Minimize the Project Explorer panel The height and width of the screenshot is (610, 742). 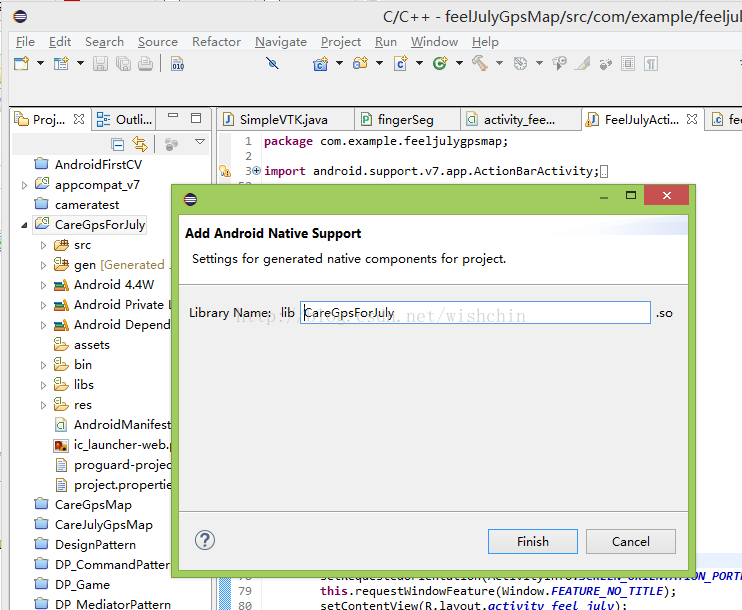pyautogui.click(x=173, y=115)
